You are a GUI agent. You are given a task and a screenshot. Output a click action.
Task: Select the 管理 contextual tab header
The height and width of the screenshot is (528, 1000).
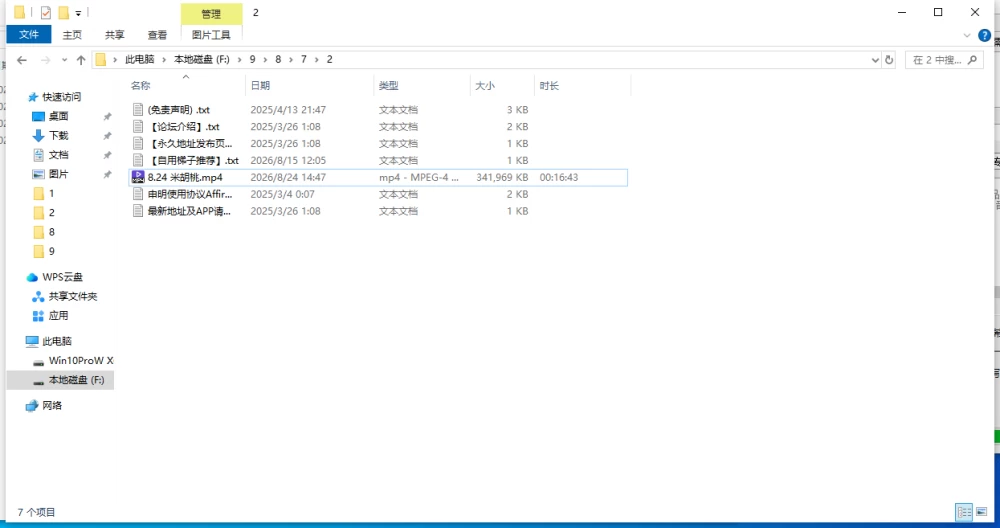click(x=211, y=13)
